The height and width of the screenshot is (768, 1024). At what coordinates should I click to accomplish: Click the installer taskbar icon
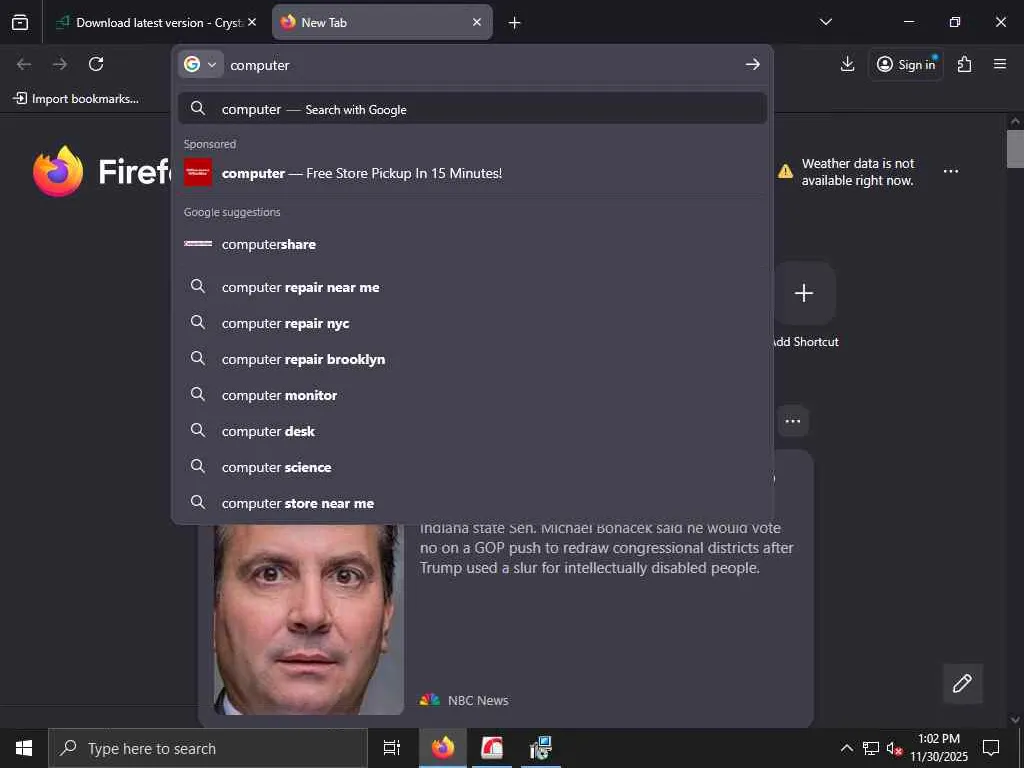pos(540,748)
